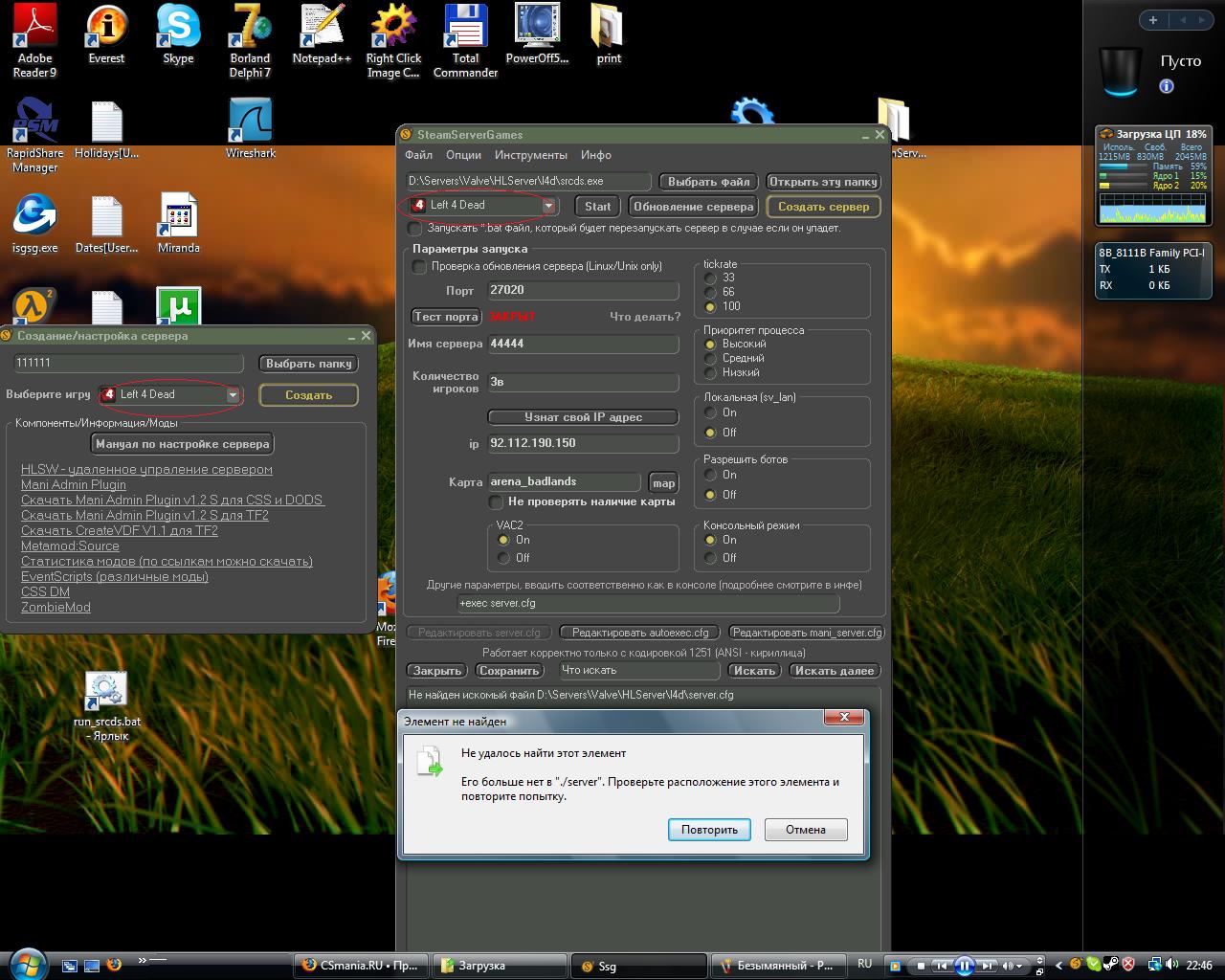Image resolution: width=1225 pixels, height=980 pixels.
Task: Click the 'Повторить' button in the error dialog
Action: pyautogui.click(x=709, y=830)
